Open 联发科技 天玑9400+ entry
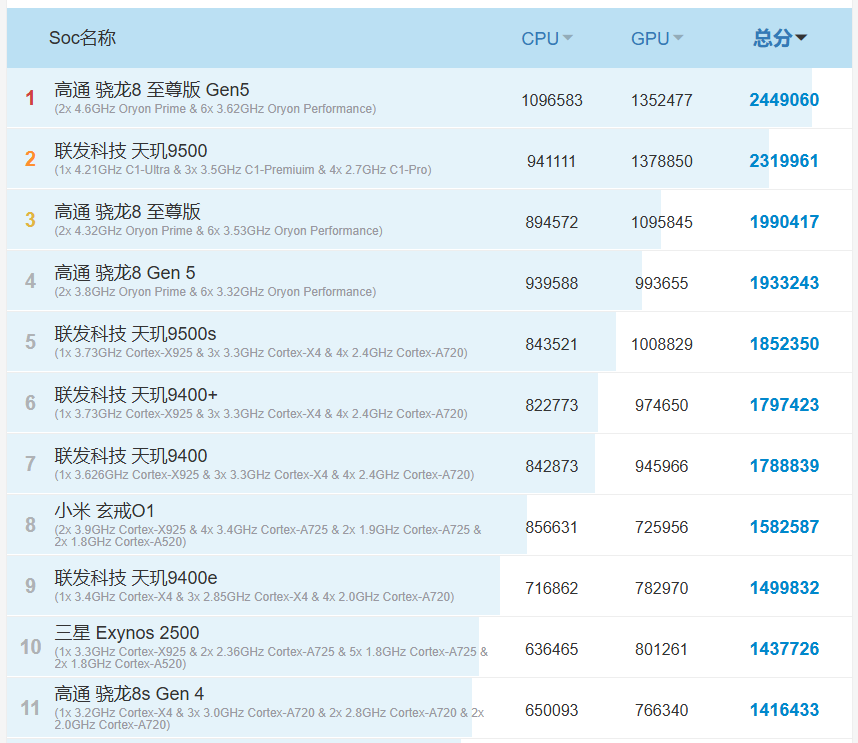The height and width of the screenshot is (743, 858). click(136, 394)
